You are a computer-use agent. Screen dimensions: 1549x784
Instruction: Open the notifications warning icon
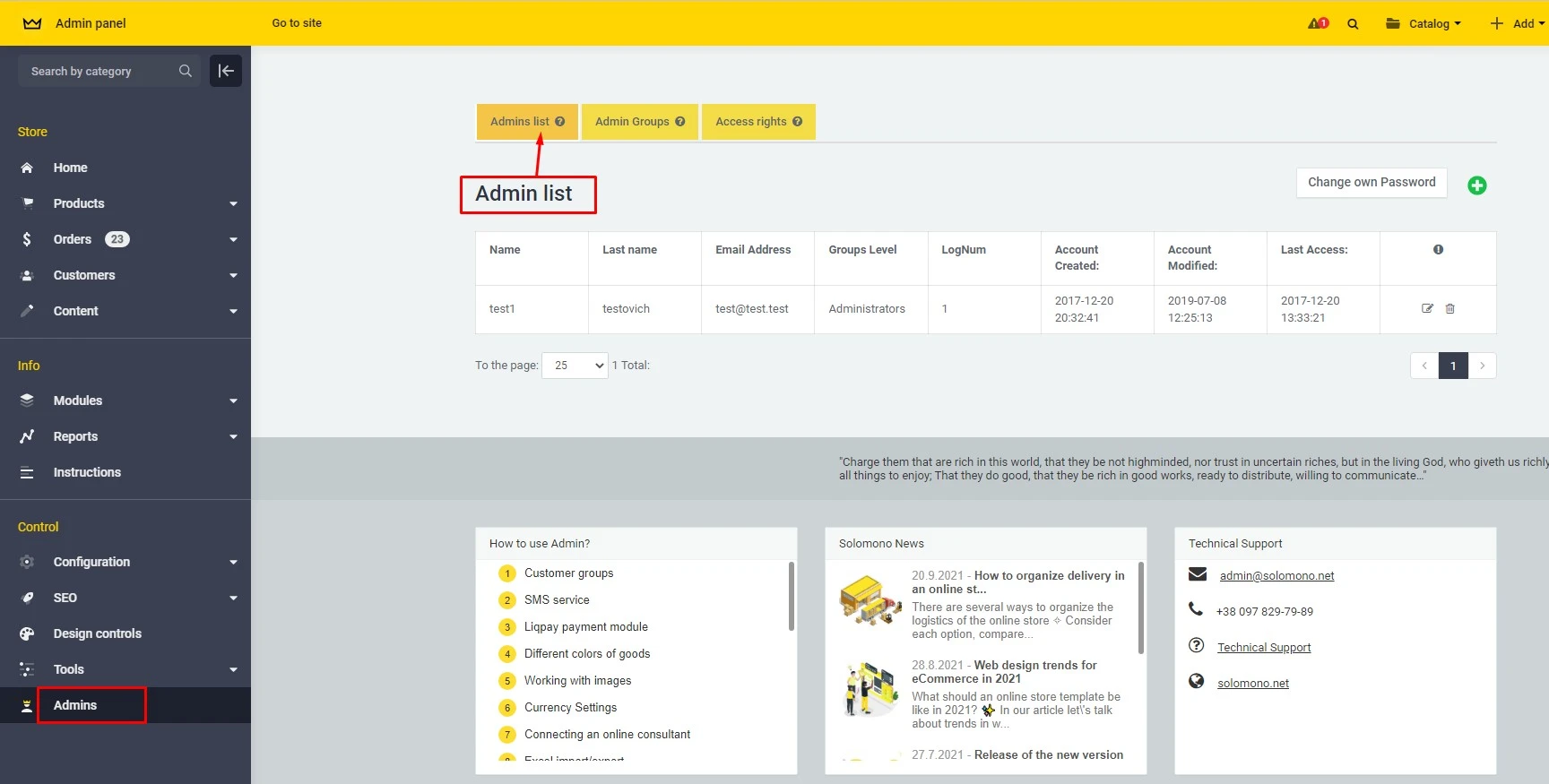[x=1318, y=23]
